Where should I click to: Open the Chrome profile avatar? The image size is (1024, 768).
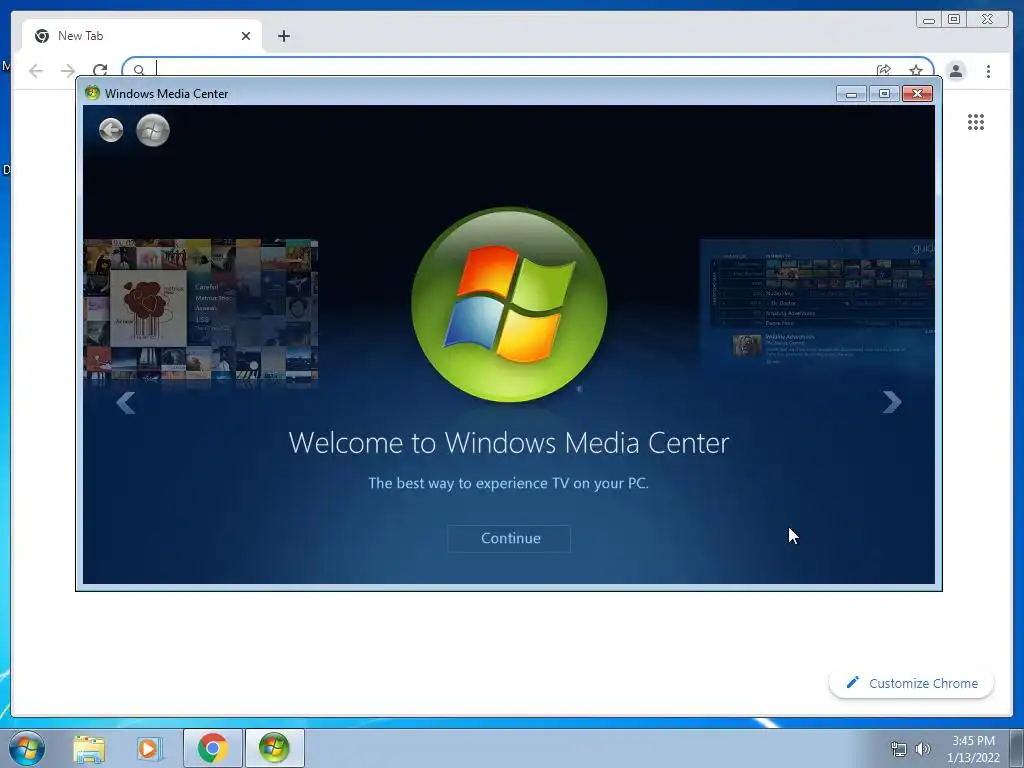(956, 71)
